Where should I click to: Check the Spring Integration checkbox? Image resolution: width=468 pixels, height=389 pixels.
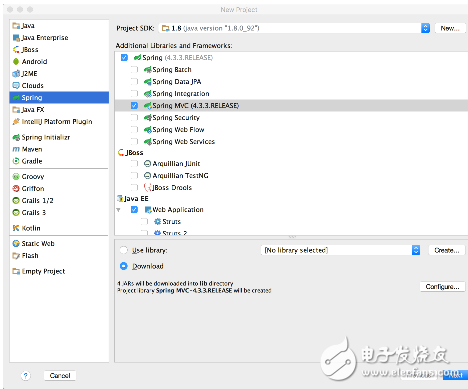coord(134,94)
